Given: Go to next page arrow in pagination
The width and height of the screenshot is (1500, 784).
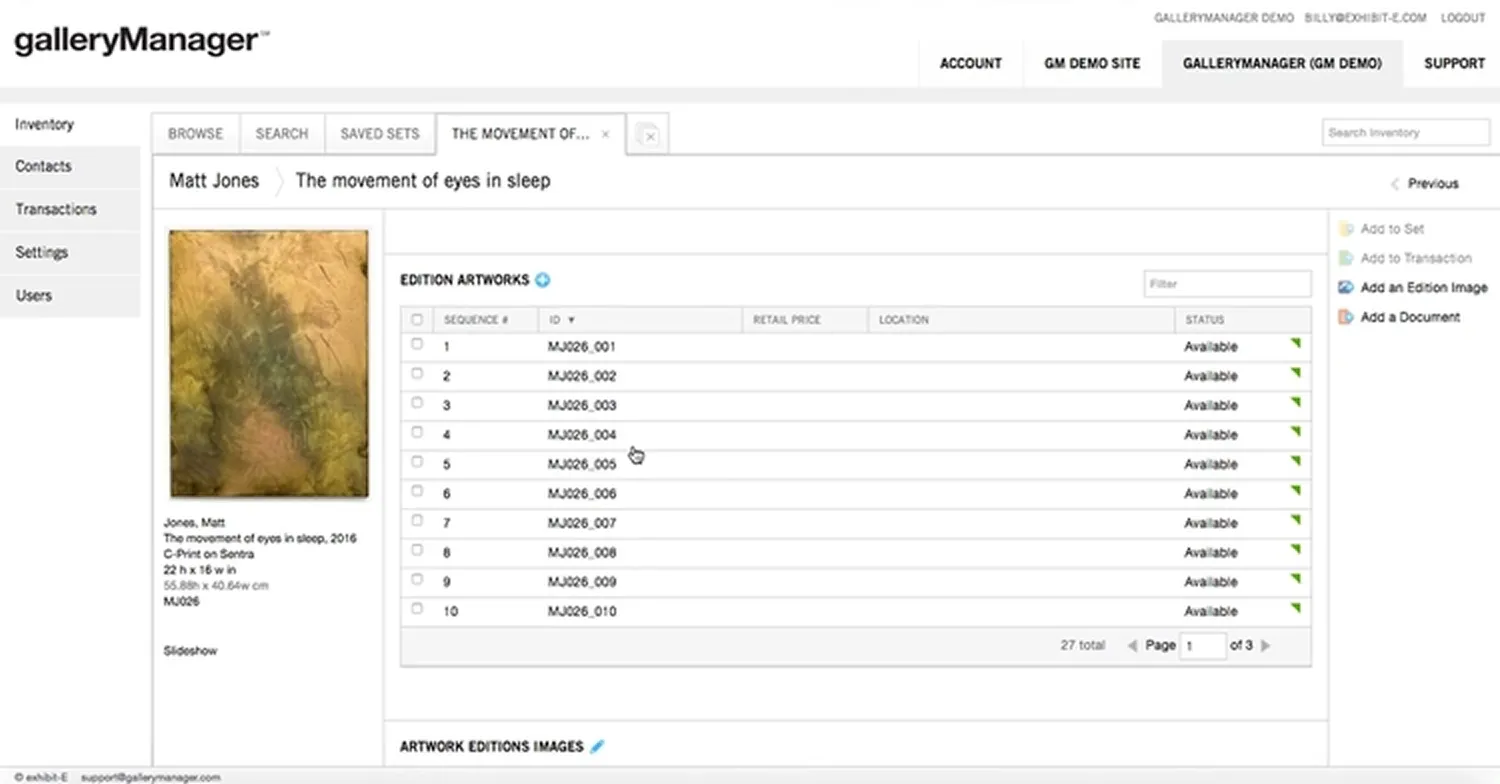Looking at the screenshot, I should click(x=1265, y=646).
